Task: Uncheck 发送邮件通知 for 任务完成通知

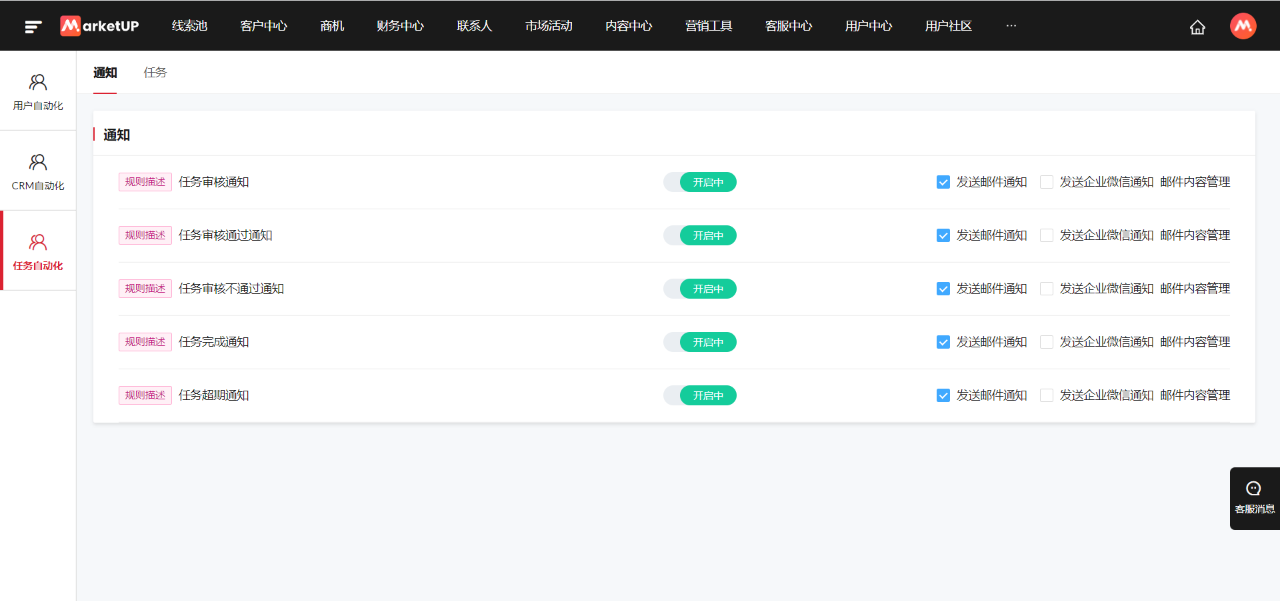Action: tap(943, 342)
